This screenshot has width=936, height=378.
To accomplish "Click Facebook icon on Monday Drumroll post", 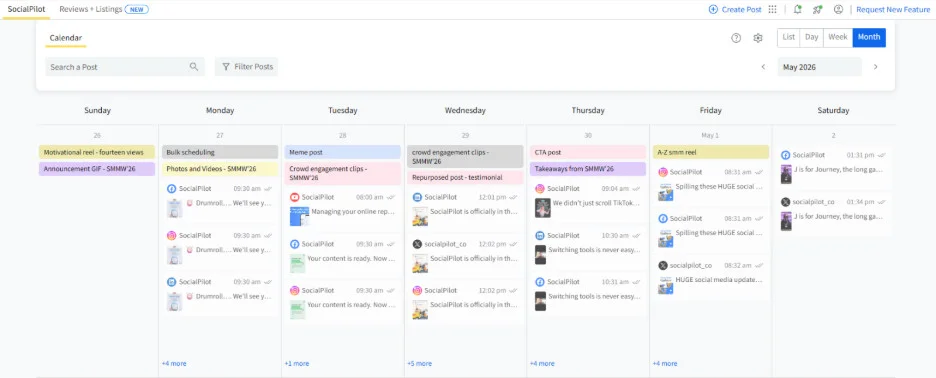I will tap(171, 189).
